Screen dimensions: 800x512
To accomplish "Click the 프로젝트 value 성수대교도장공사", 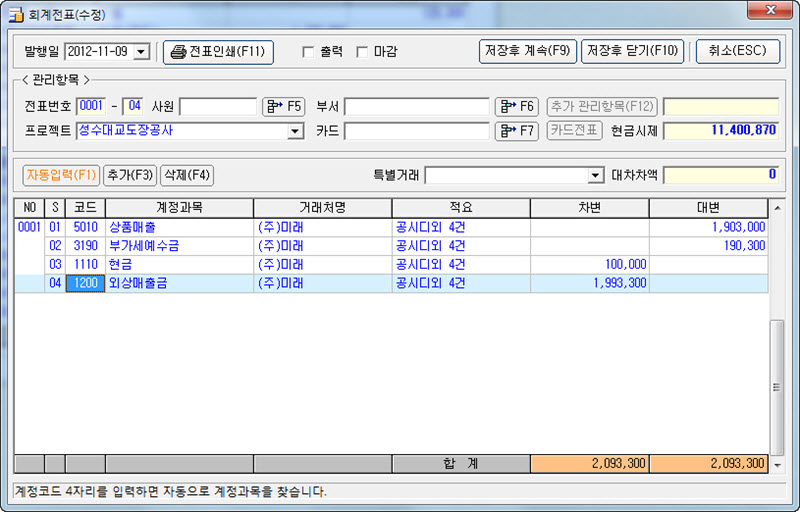I will click(126, 130).
